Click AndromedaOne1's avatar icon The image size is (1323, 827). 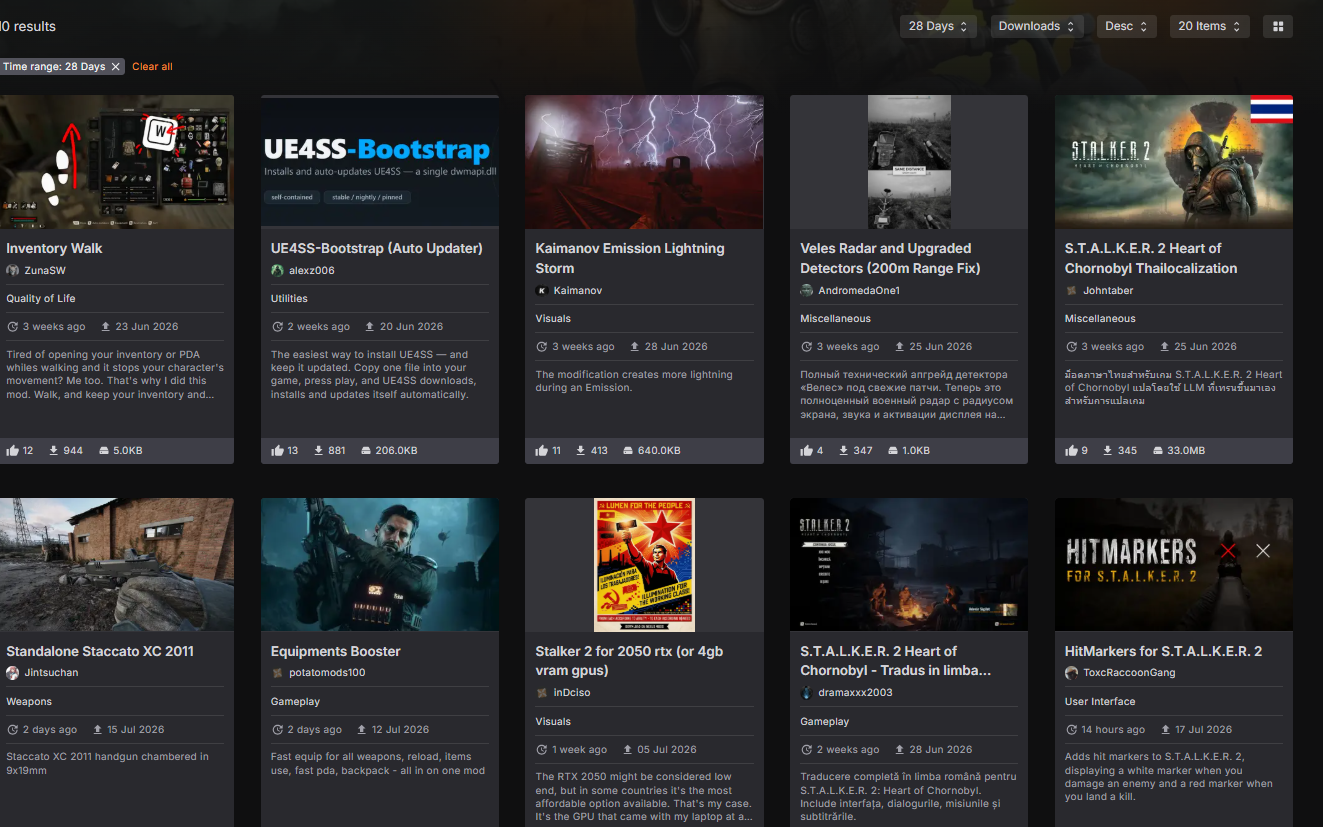(807, 291)
